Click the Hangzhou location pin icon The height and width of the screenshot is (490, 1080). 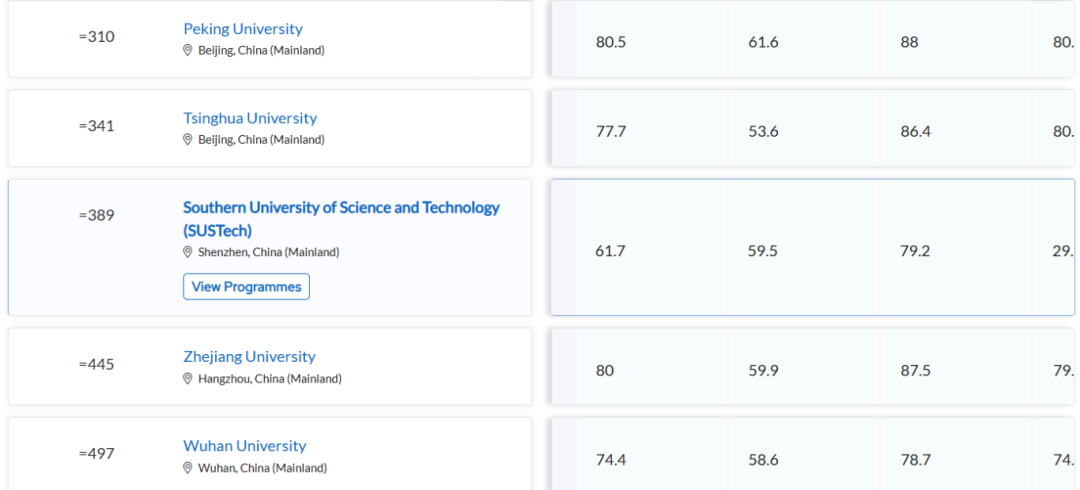pos(187,378)
